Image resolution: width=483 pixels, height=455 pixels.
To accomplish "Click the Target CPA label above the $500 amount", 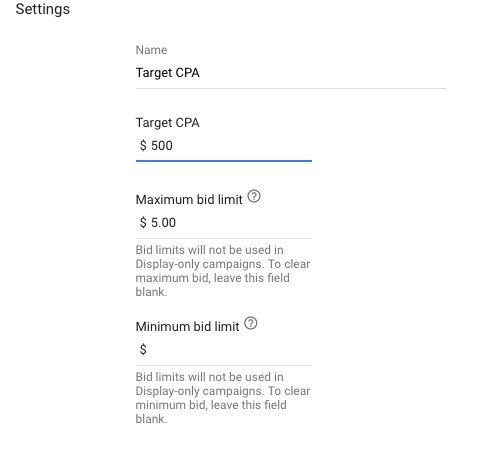I will [168, 123].
